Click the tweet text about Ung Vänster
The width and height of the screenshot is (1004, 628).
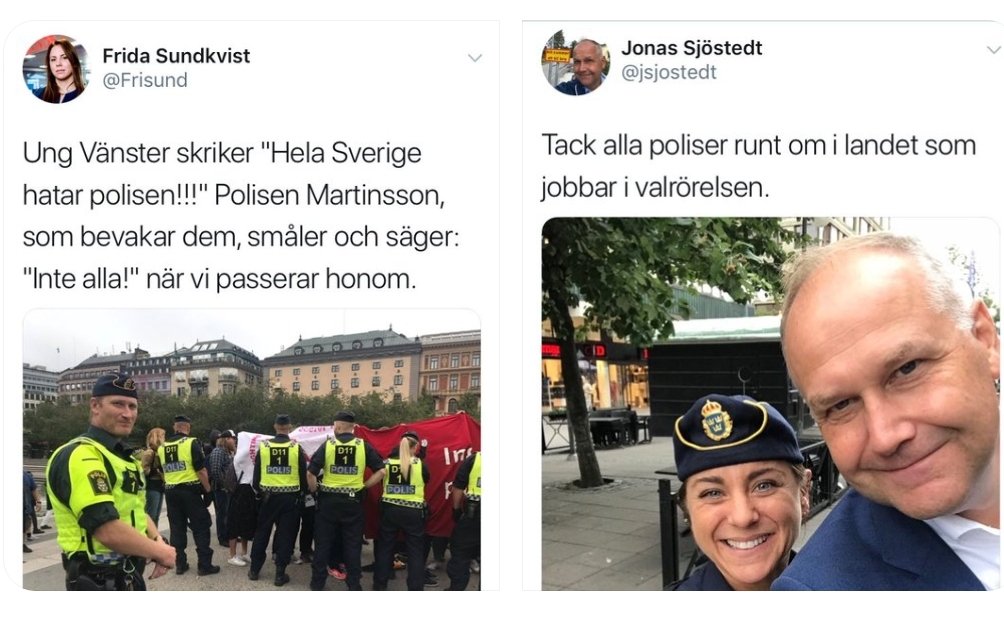coord(241,216)
